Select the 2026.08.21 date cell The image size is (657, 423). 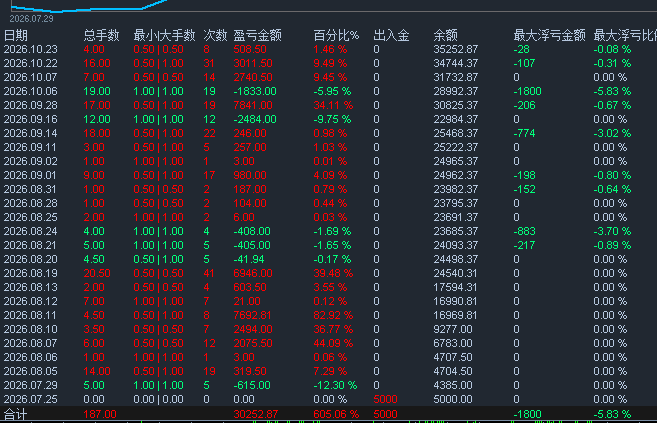(31, 245)
